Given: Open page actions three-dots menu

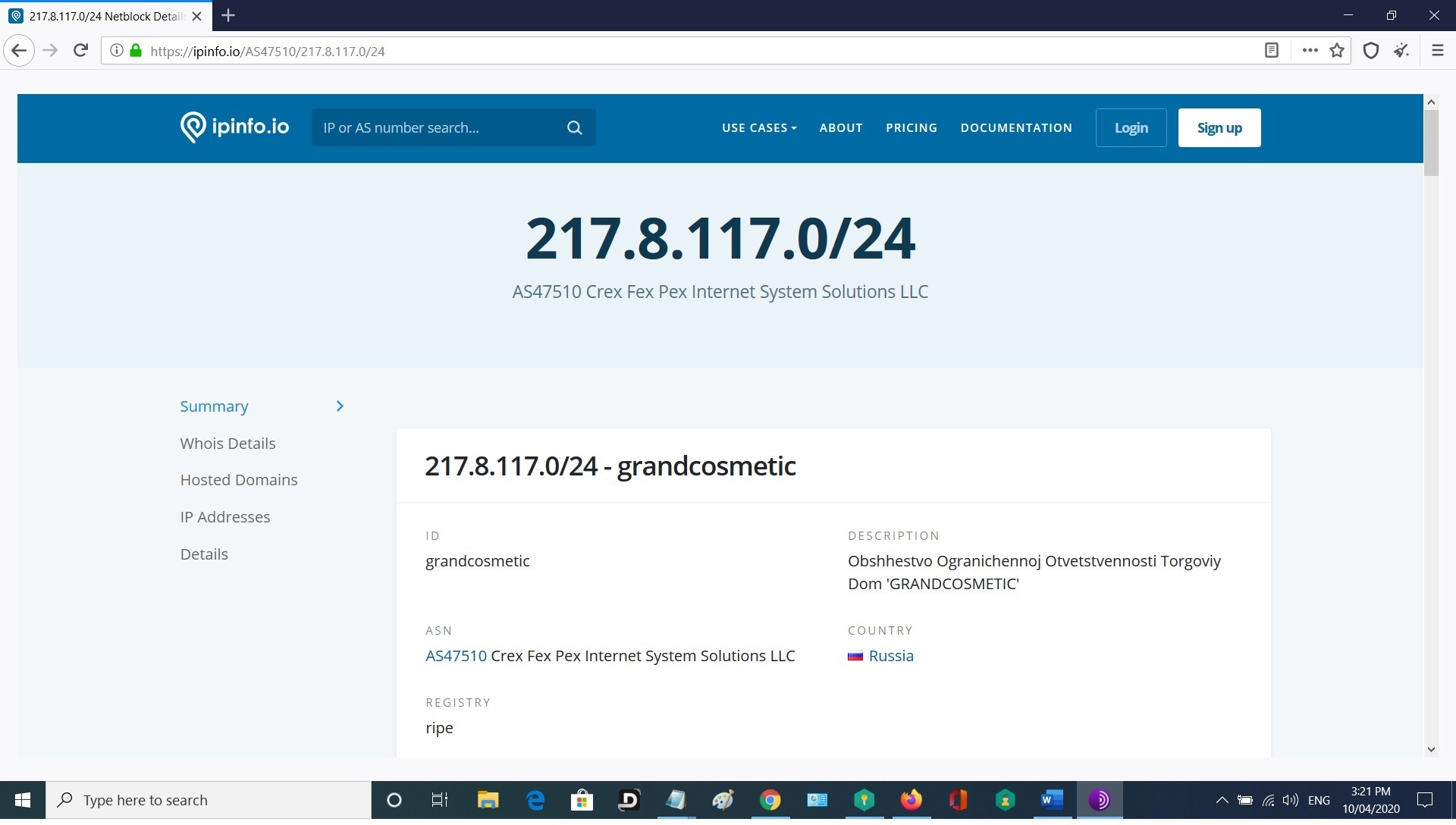Looking at the screenshot, I should coord(1310,51).
